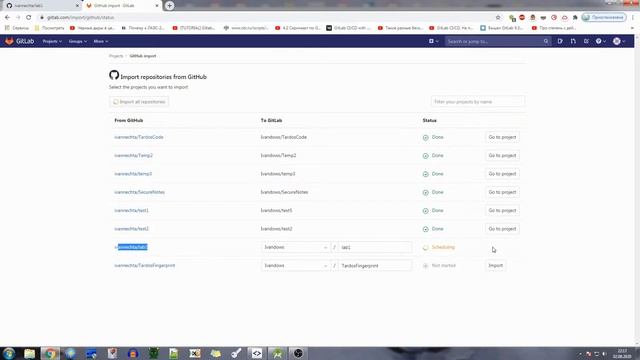640x360 pixels.
Task: Click the magnifier icon in the search box
Action: point(546,41)
